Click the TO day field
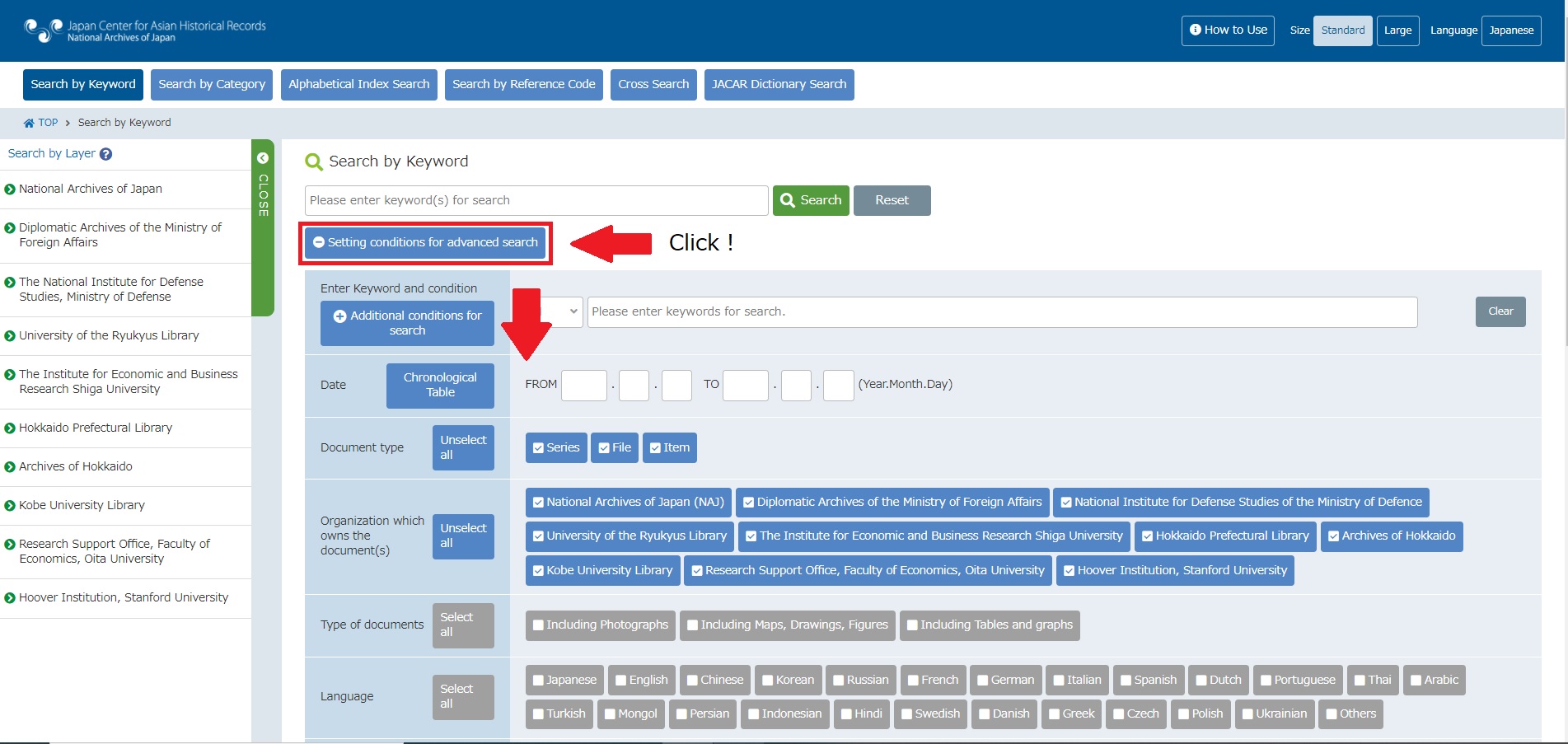The image size is (1568, 744). [839, 386]
